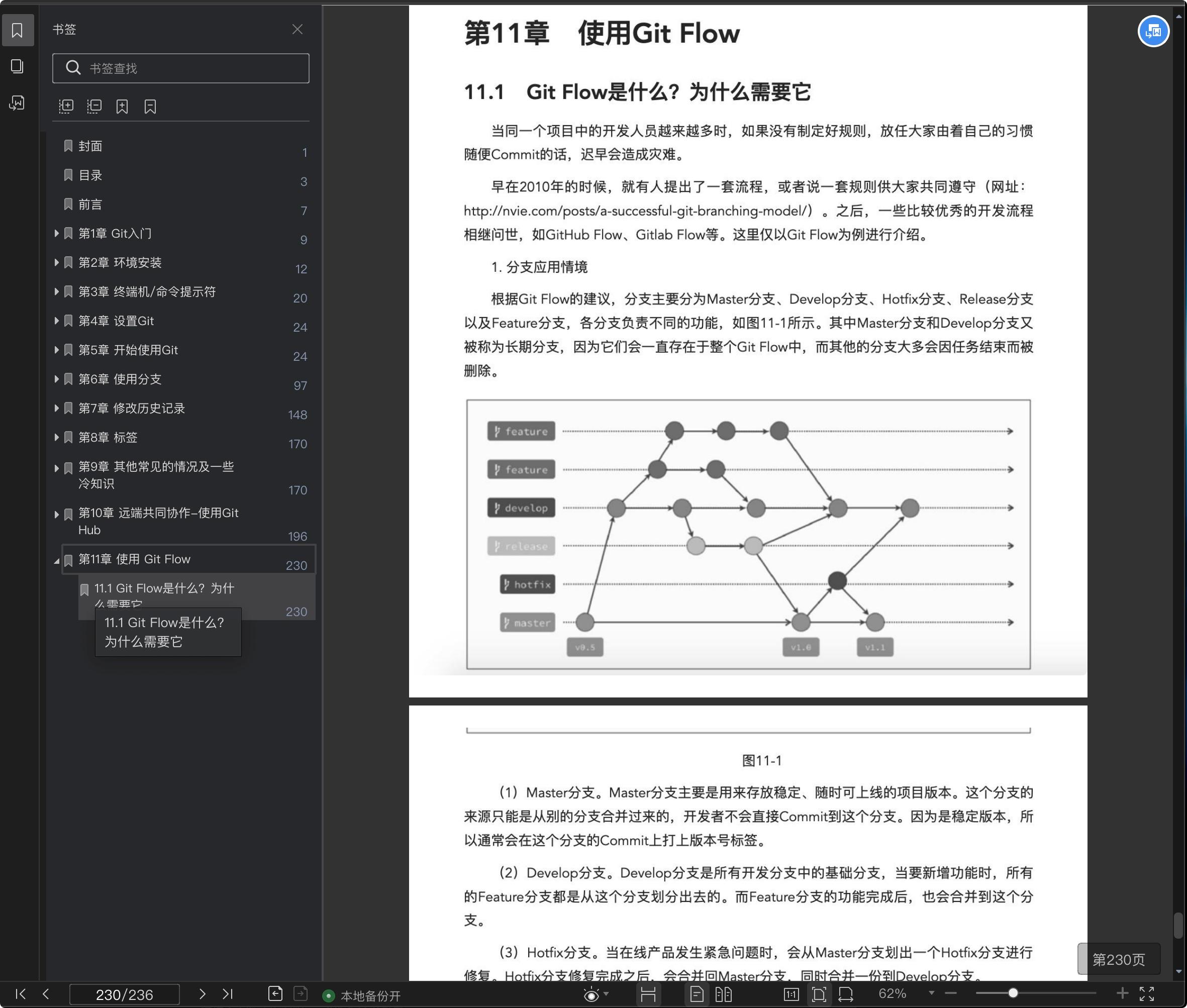Image resolution: width=1187 pixels, height=1008 pixels.
Task: Click the 第11章 使用Git Flow heading
Action: coord(602,33)
